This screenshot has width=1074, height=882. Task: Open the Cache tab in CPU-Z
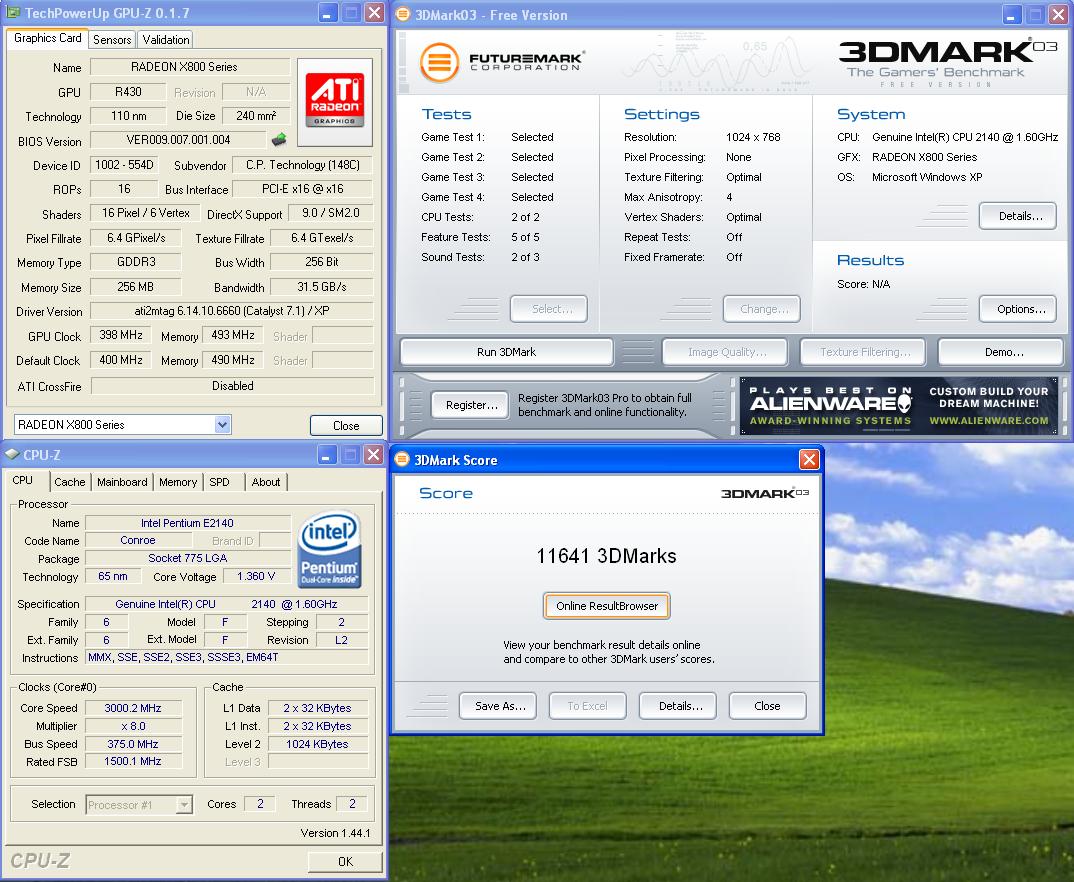[x=70, y=482]
